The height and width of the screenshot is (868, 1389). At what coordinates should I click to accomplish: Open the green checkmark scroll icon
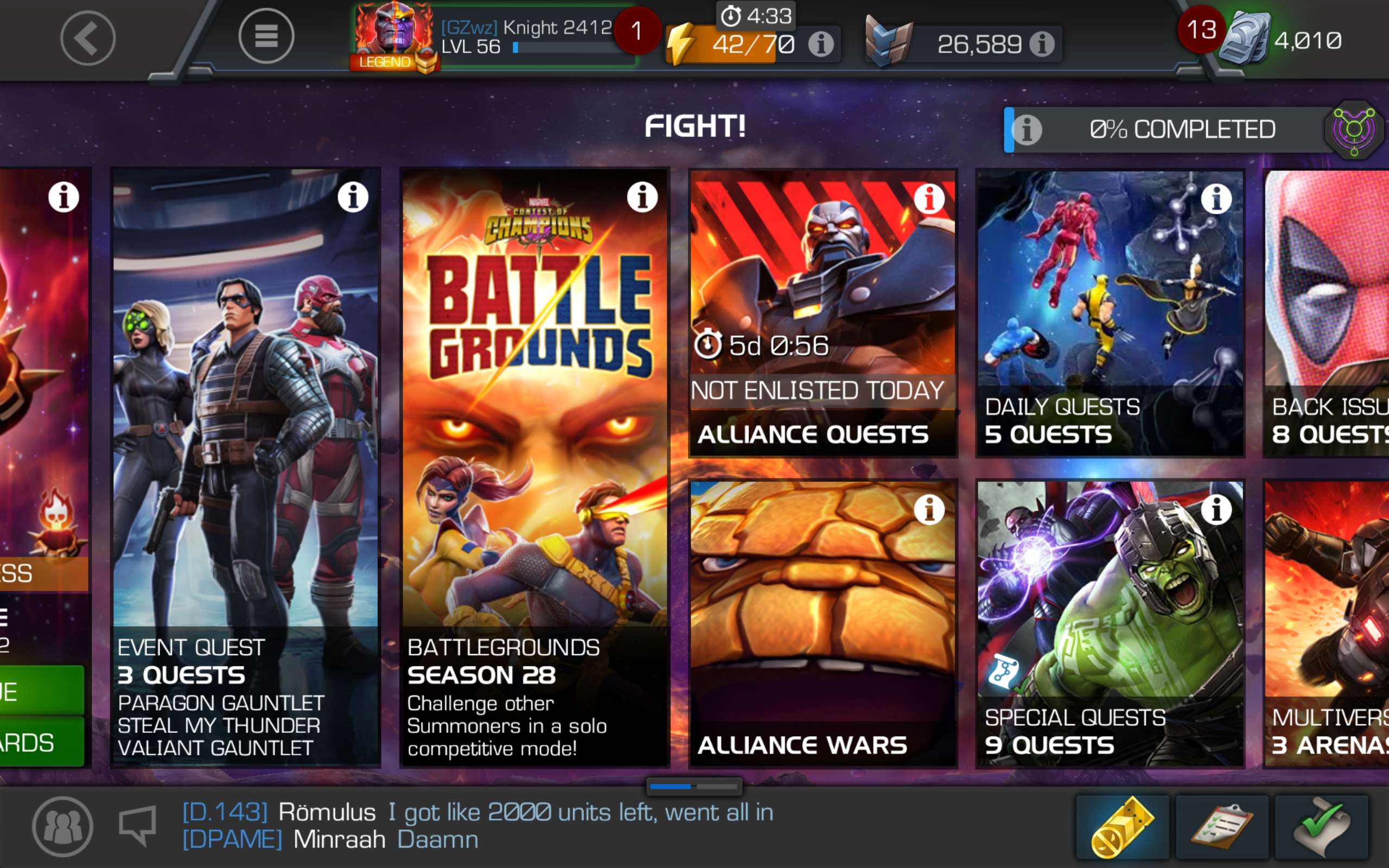click(1321, 827)
